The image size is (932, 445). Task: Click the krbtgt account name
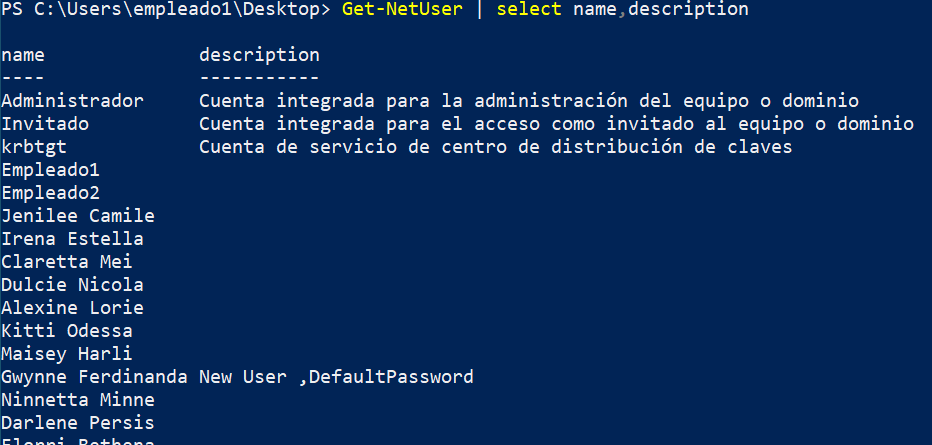34,147
